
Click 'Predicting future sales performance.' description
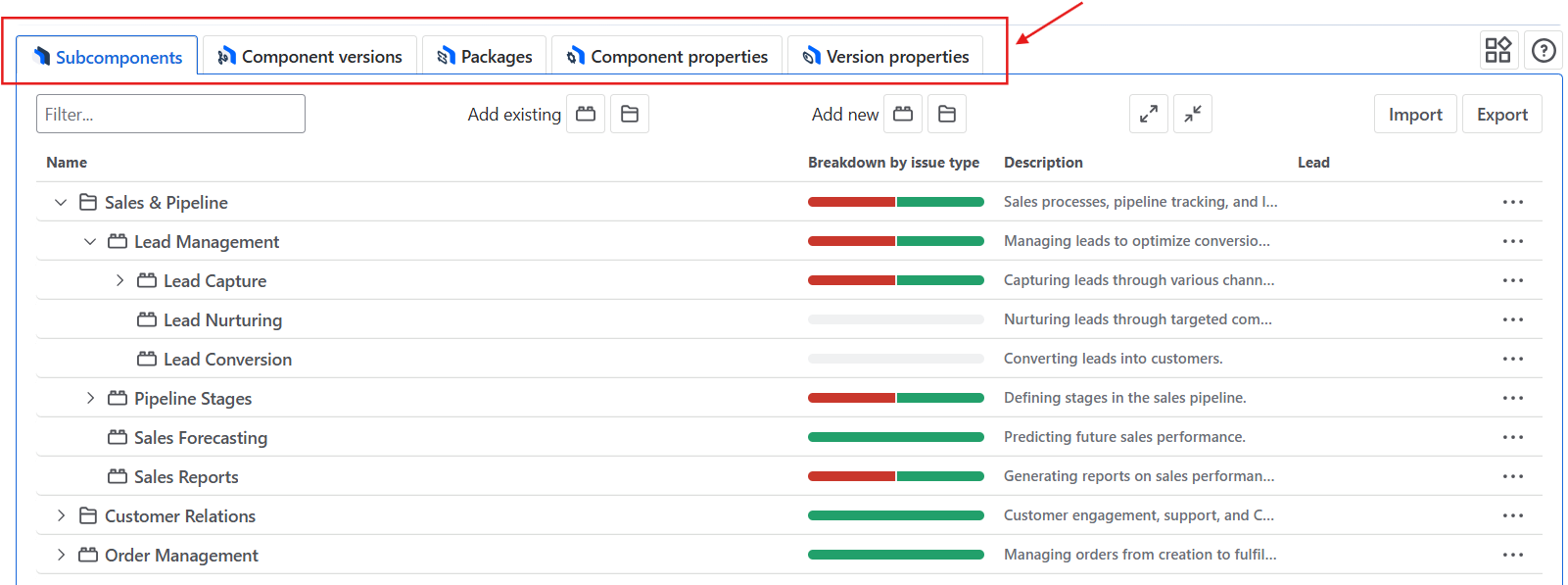coord(1124,437)
